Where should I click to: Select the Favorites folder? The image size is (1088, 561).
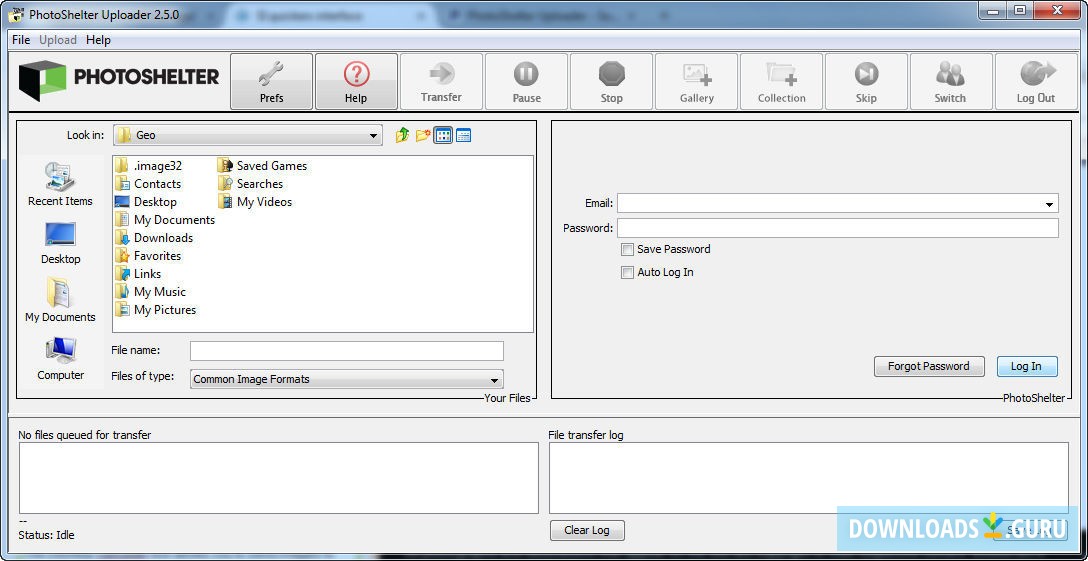(148, 256)
